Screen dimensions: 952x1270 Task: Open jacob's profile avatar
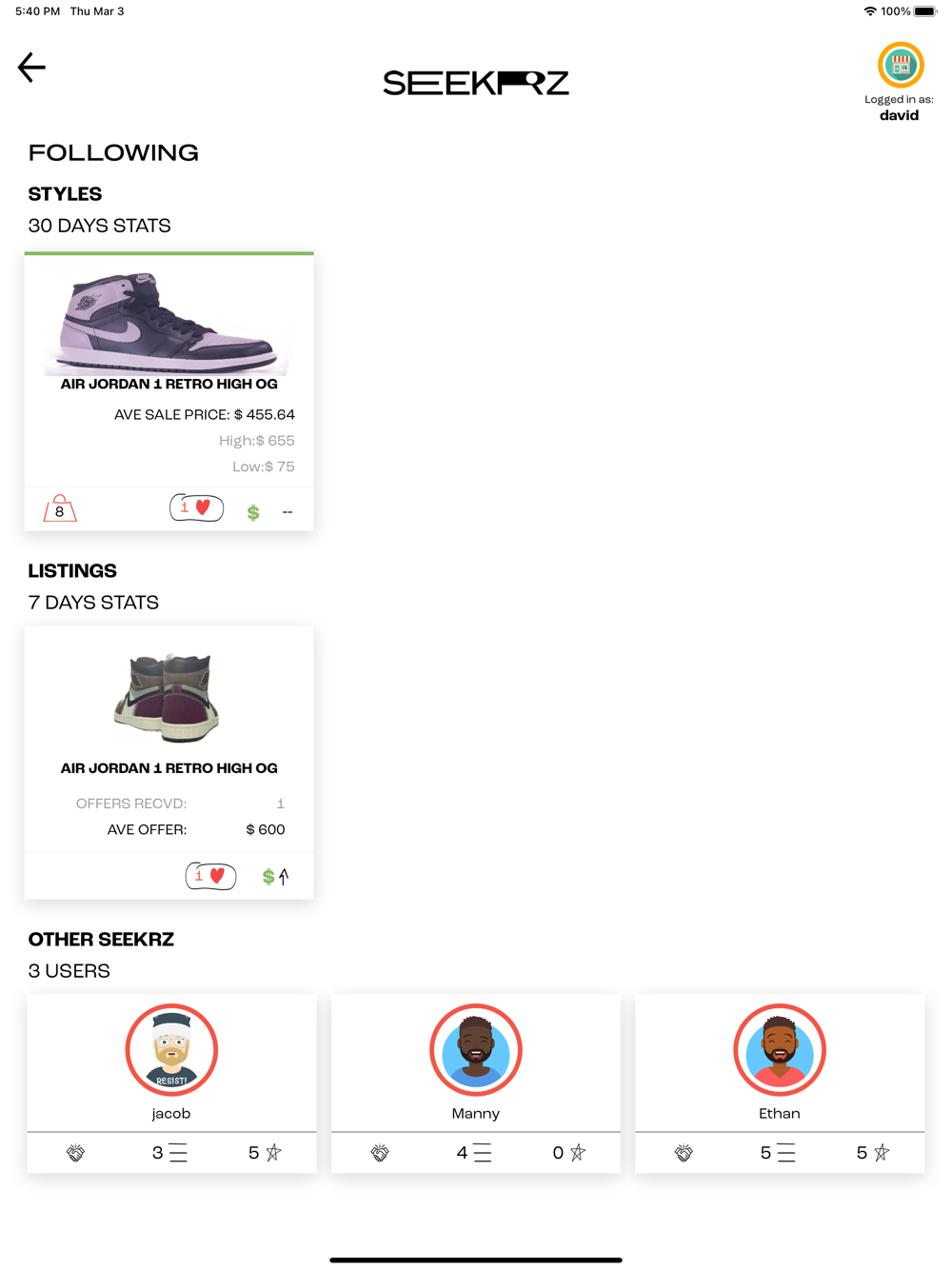click(171, 1050)
